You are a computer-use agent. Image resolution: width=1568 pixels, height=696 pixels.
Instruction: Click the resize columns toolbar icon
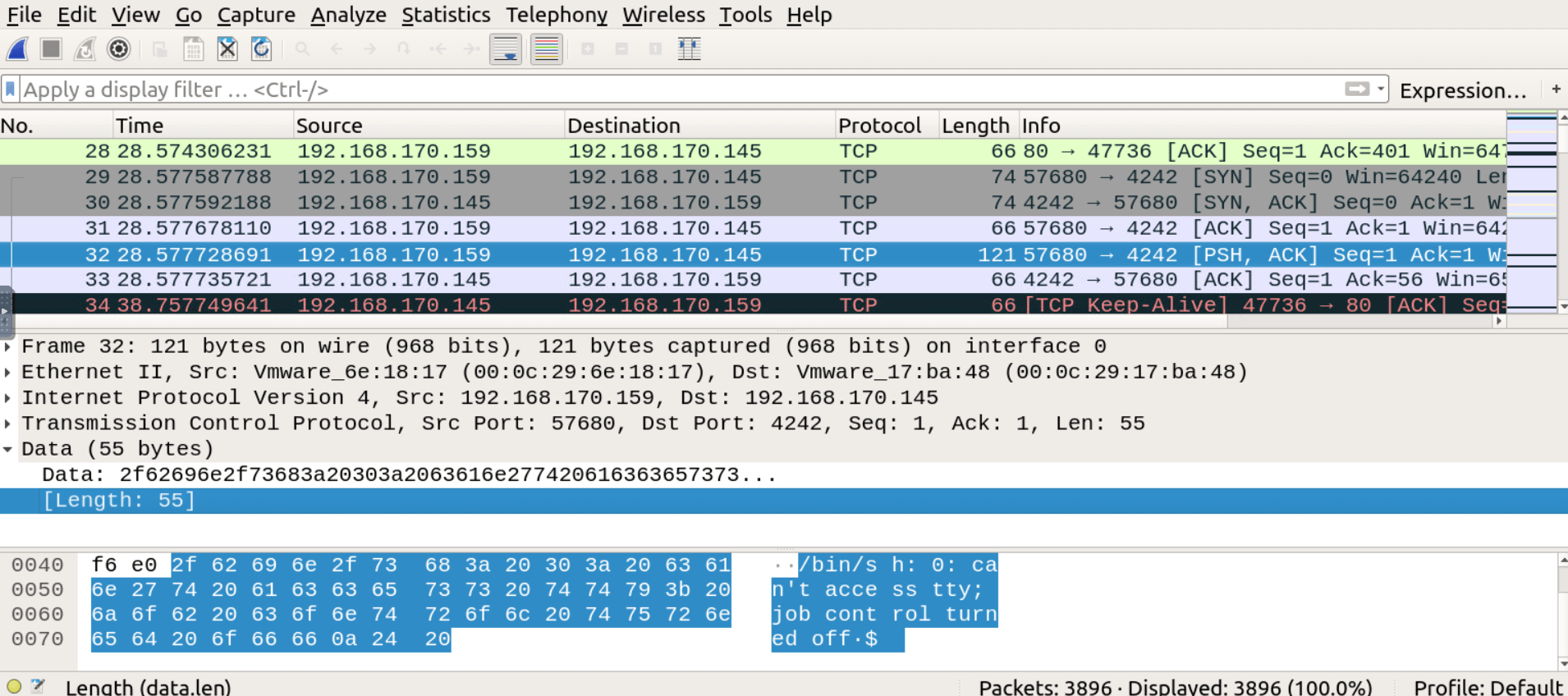point(689,49)
